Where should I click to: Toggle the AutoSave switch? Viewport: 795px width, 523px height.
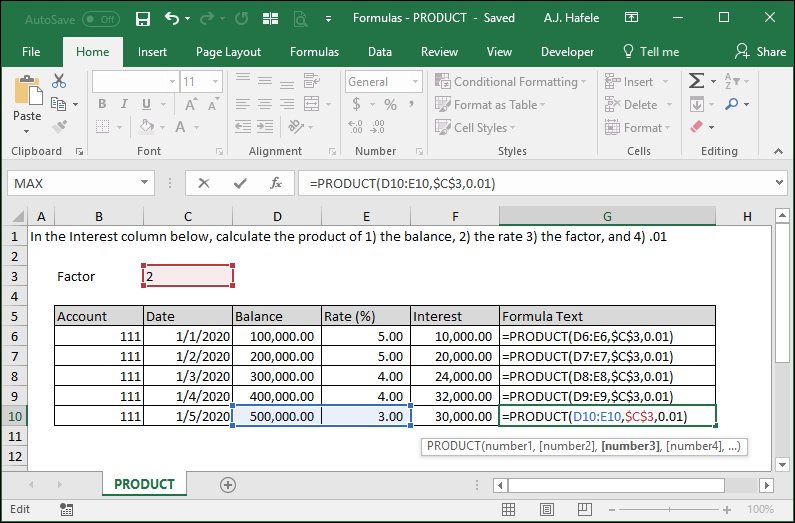[101, 19]
